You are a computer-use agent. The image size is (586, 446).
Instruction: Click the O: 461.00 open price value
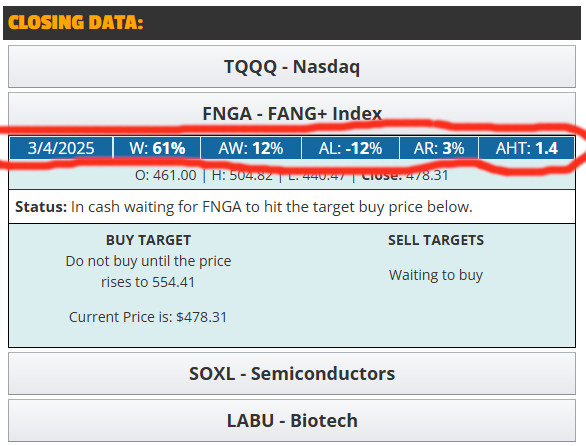[166, 175]
